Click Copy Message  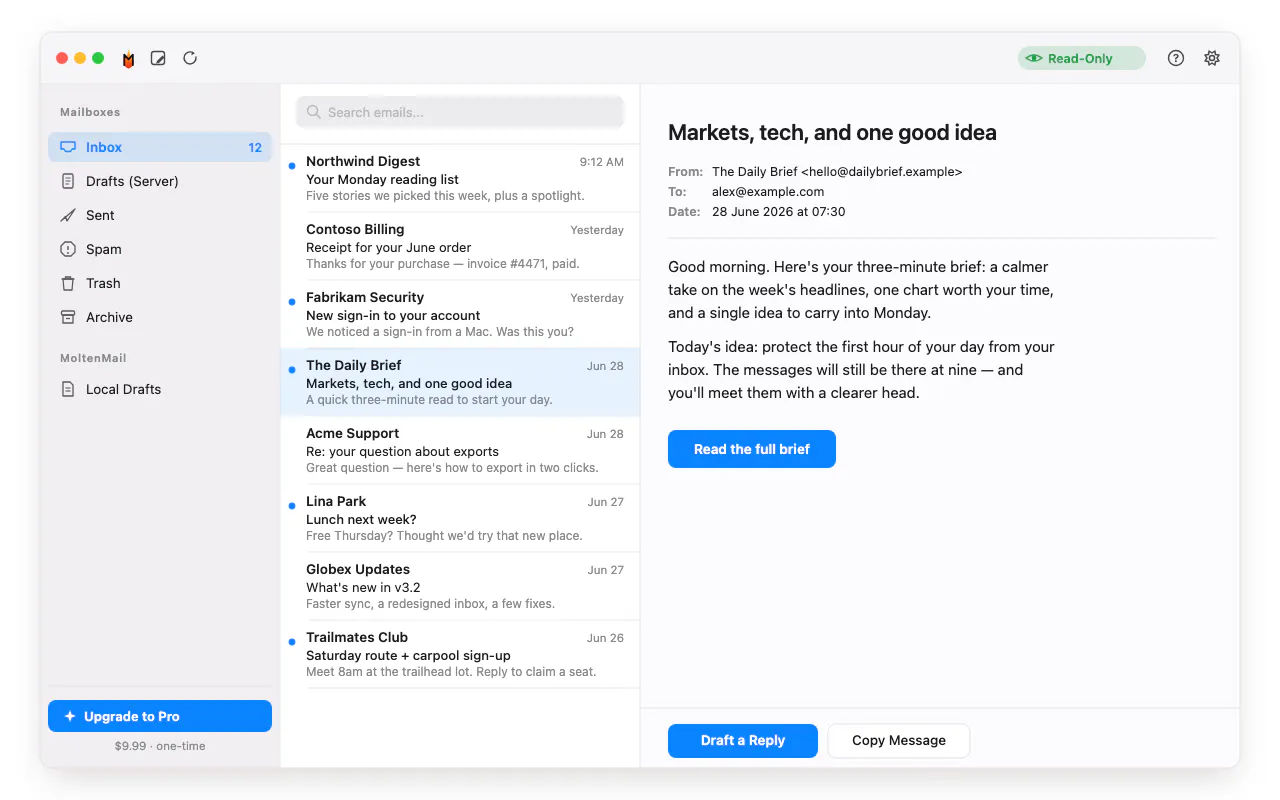[x=899, y=740]
